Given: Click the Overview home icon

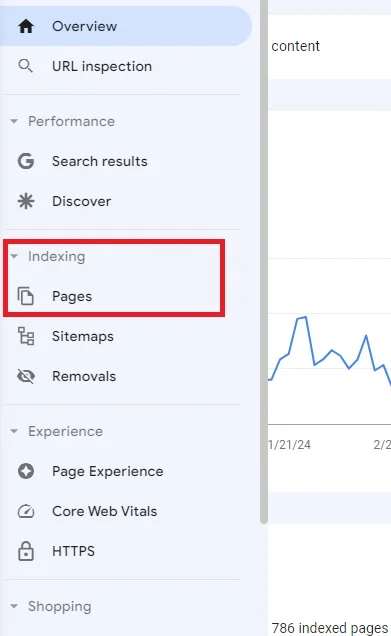Looking at the screenshot, I should coord(26,26).
